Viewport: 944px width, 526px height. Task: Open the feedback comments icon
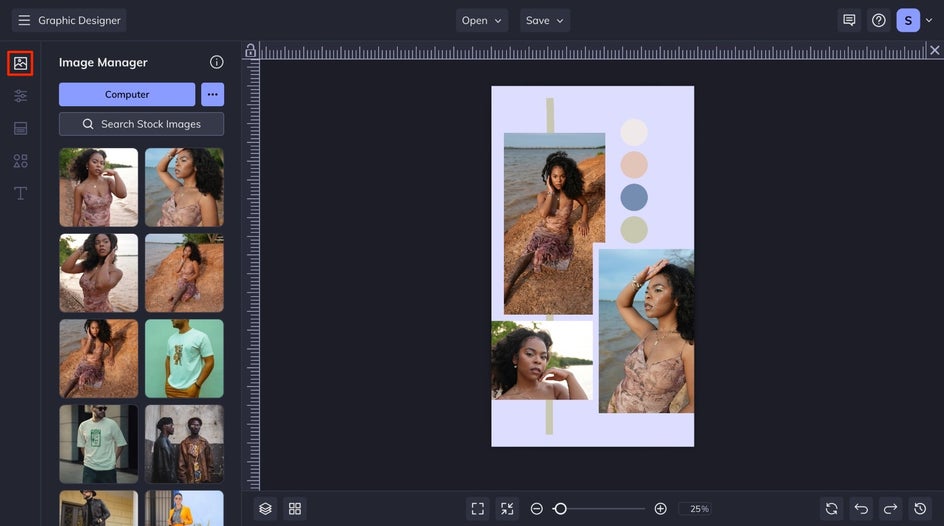[x=849, y=20]
